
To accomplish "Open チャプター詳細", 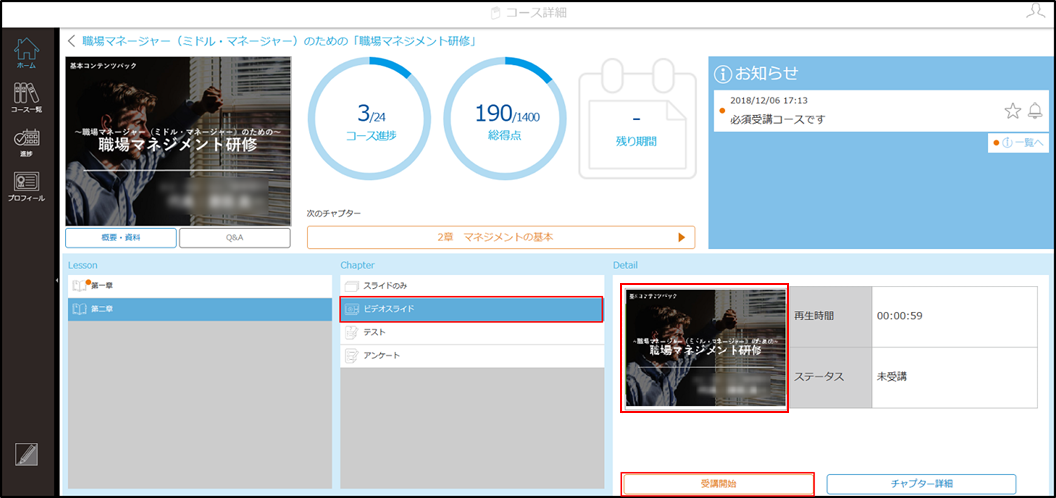I will click(921, 484).
